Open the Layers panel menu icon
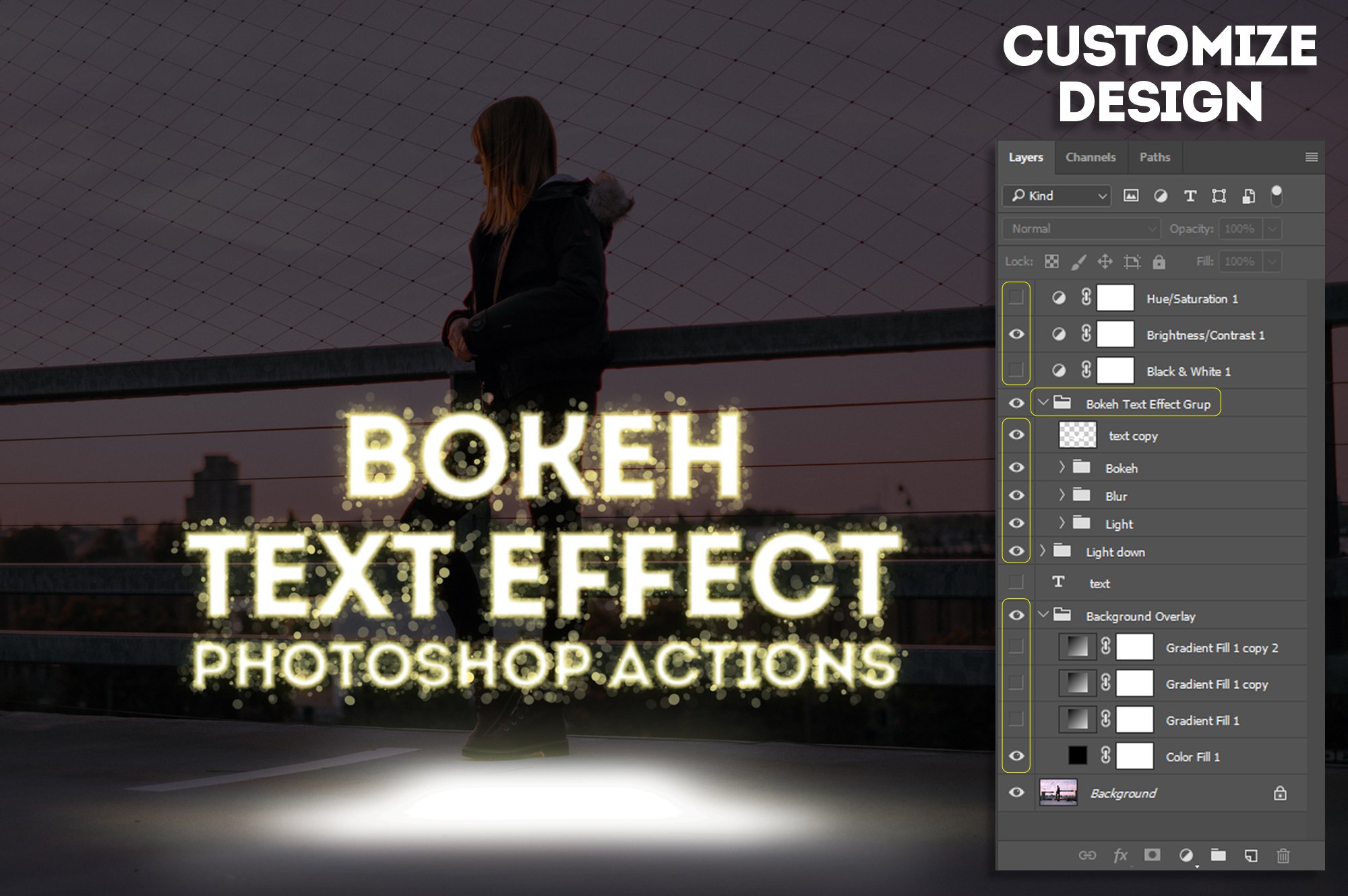The height and width of the screenshot is (896, 1348). (1312, 157)
